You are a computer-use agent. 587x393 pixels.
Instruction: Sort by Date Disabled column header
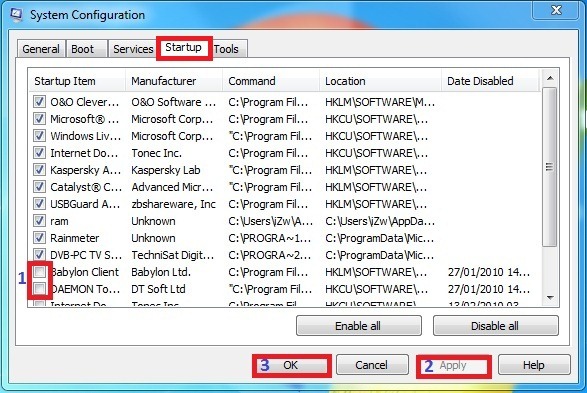click(490, 81)
